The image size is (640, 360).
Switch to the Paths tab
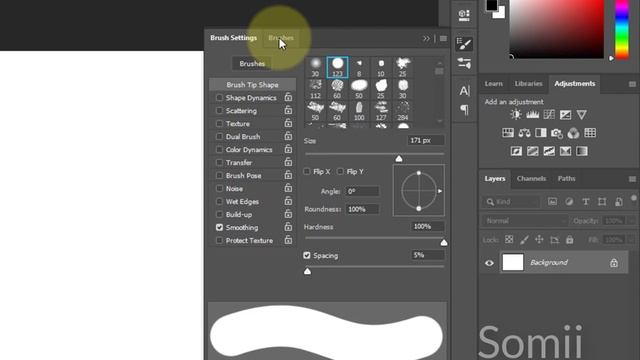point(566,179)
